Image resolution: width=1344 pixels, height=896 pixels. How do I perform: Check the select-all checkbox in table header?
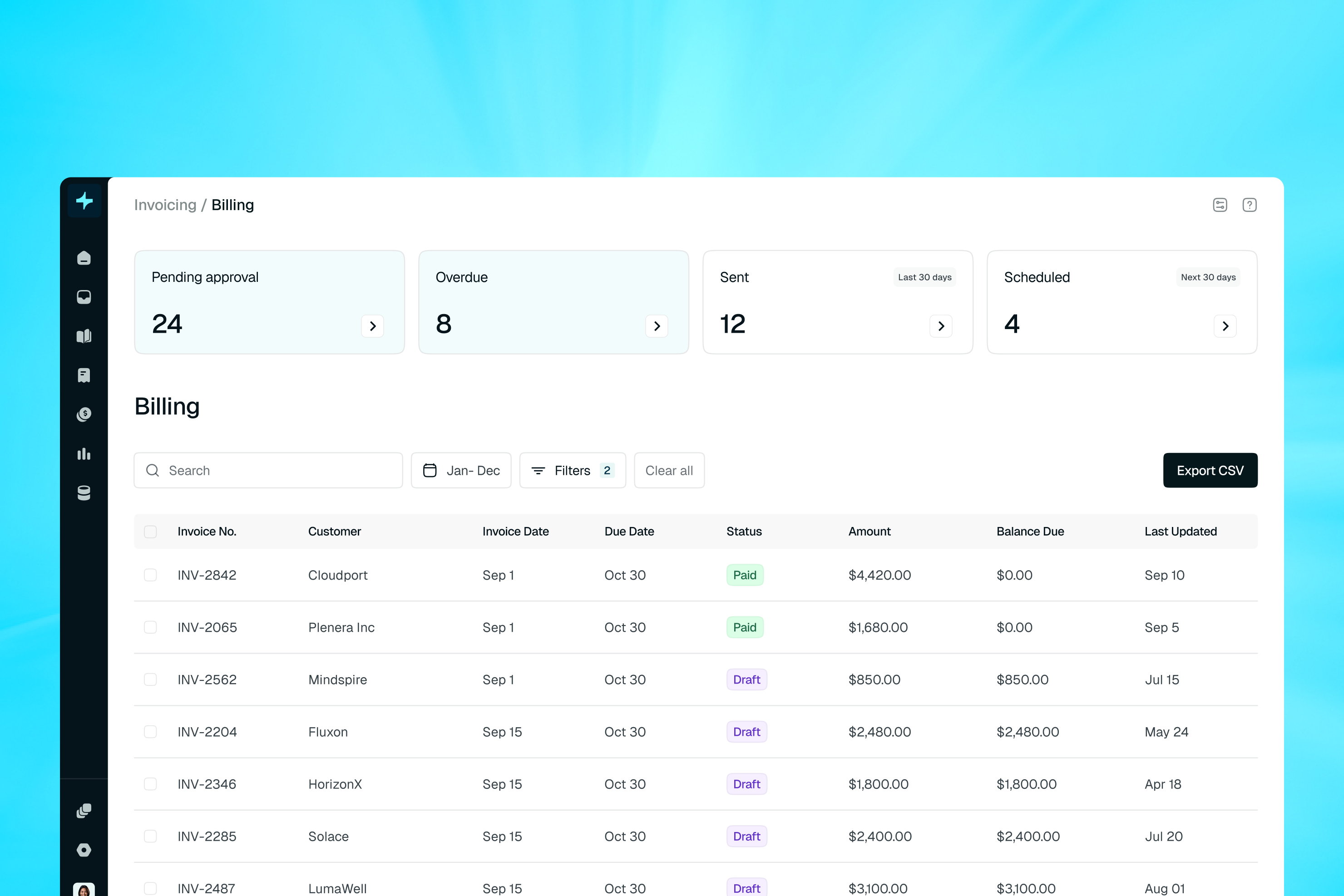click(x=151, y=532)
